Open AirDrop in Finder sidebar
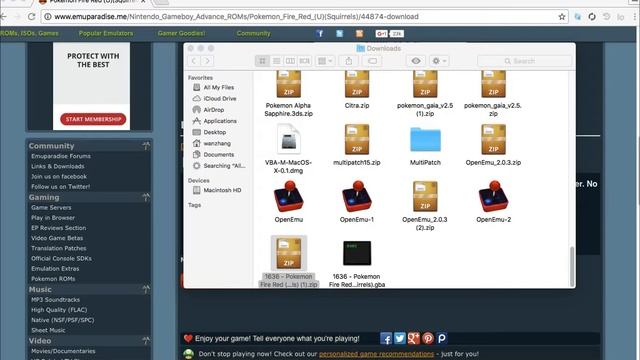 click(x=213, y=110)
